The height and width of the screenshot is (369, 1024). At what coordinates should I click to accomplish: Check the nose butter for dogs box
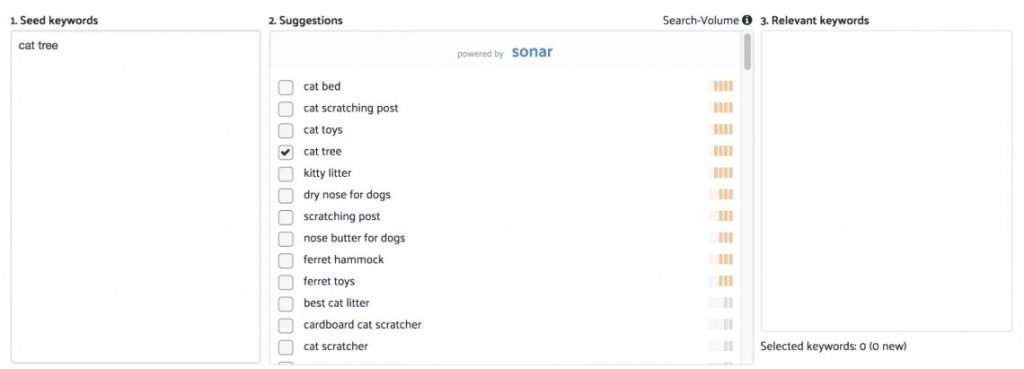coord(285,239)
